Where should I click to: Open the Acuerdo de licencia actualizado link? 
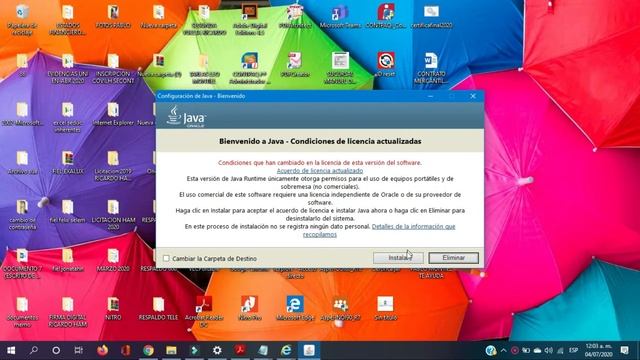320,171
